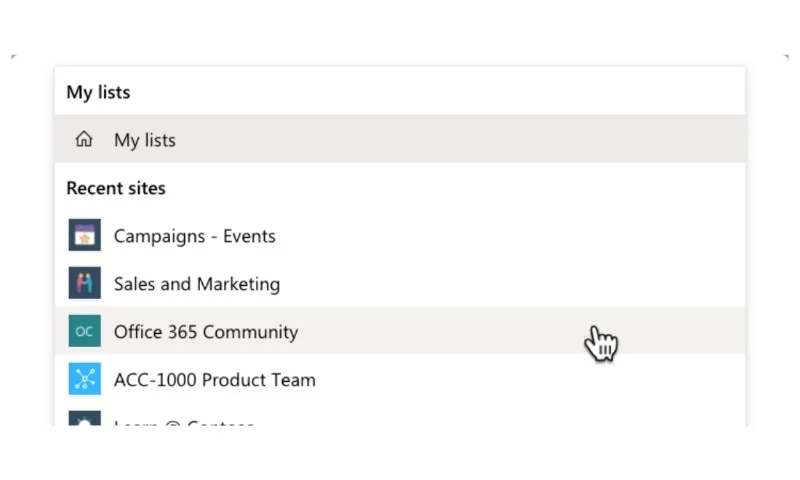Click the Campaigns - Events calendar icon

point(85,235)
